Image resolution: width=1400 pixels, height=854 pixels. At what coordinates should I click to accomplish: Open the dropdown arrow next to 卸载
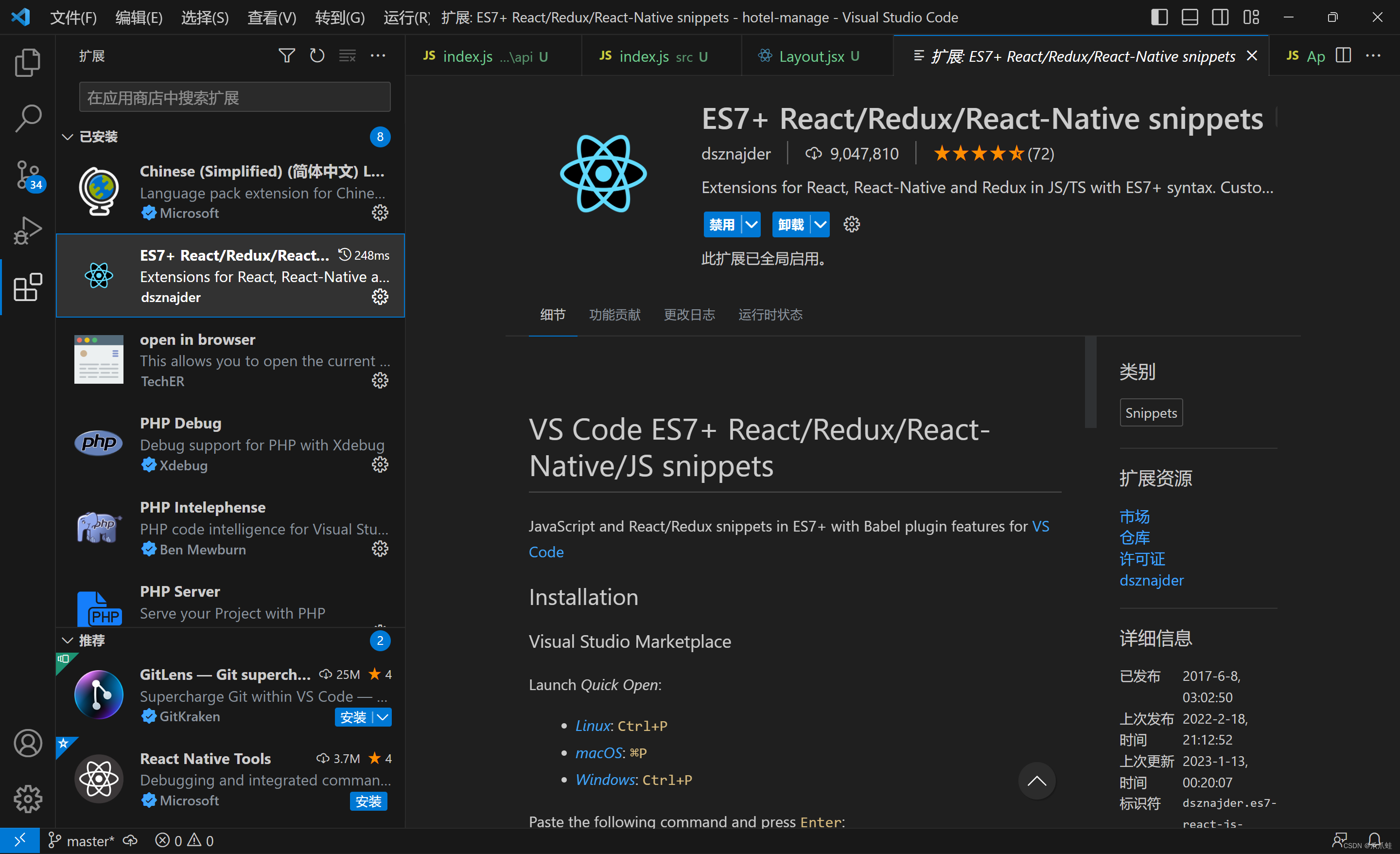click(x=820, y=225)
